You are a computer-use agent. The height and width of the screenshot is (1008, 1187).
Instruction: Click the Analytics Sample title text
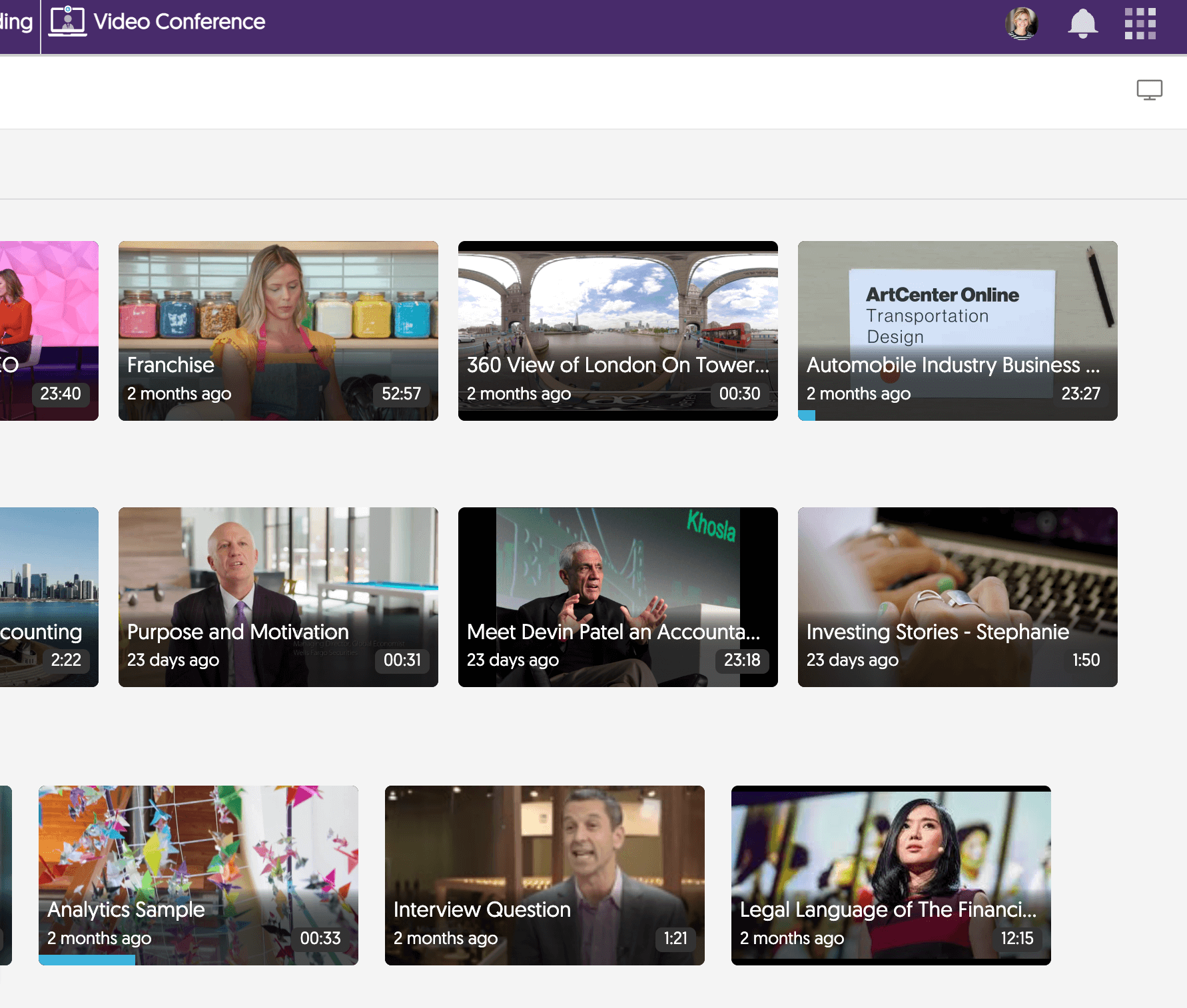point(126,909)
